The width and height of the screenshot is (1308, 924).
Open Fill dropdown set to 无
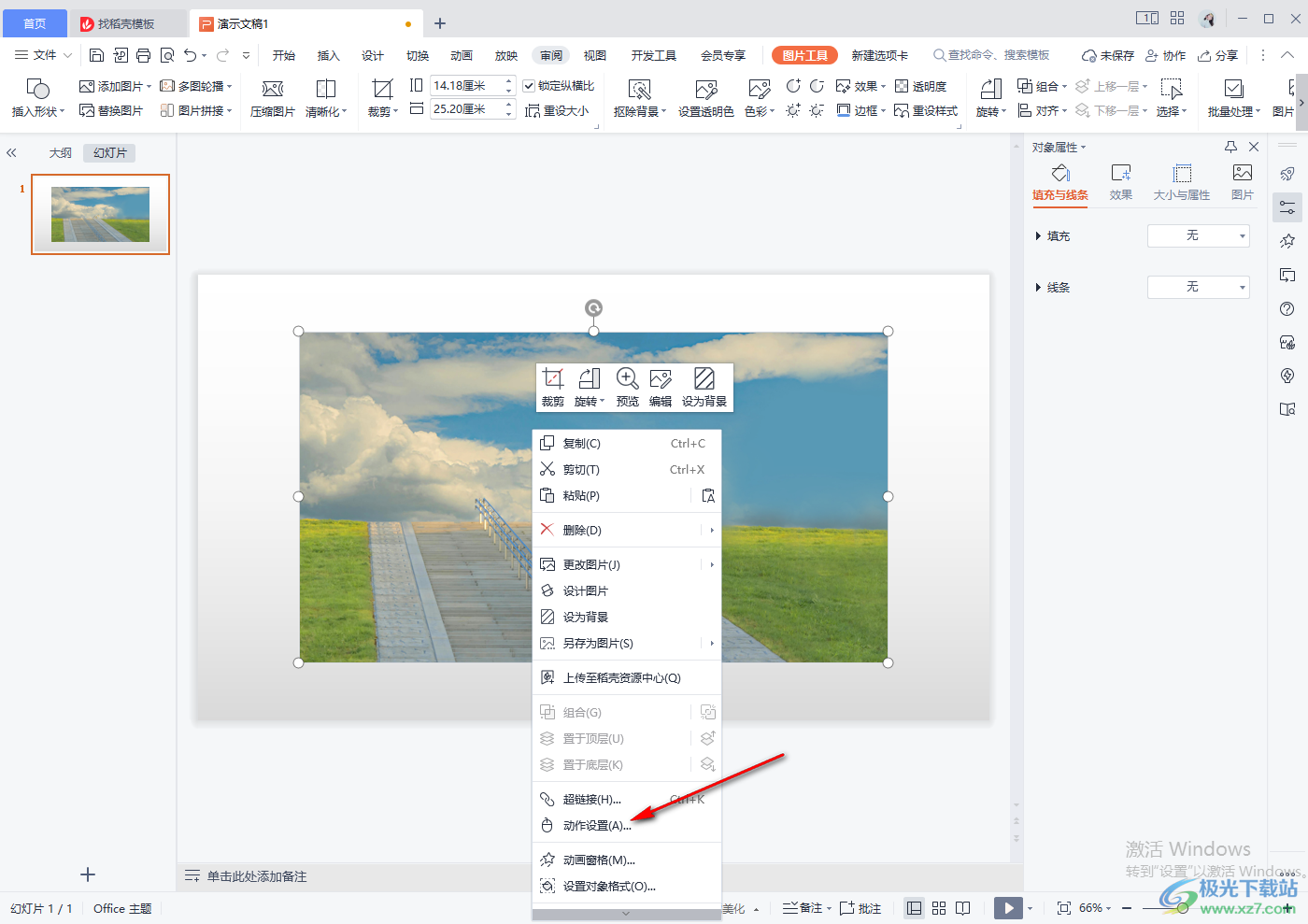tap(1199, 235)
